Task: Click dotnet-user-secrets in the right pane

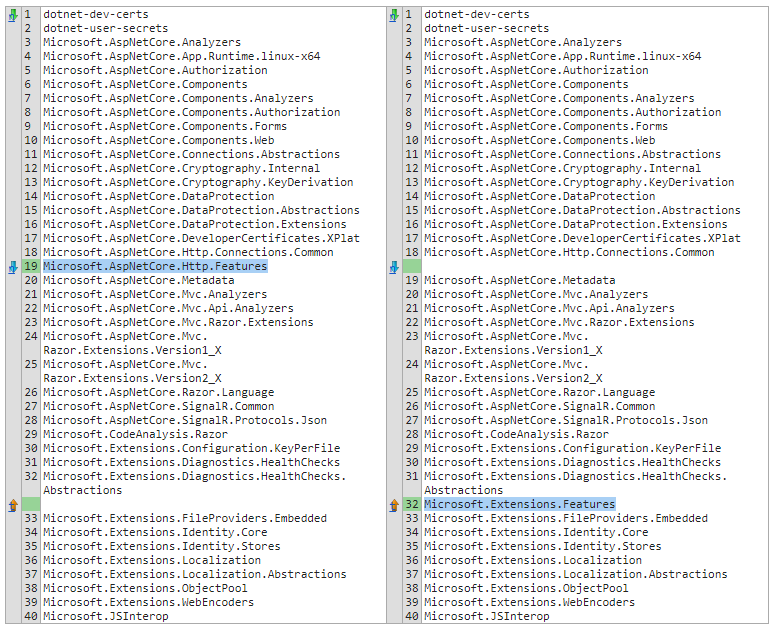Action: coord(487,28)
